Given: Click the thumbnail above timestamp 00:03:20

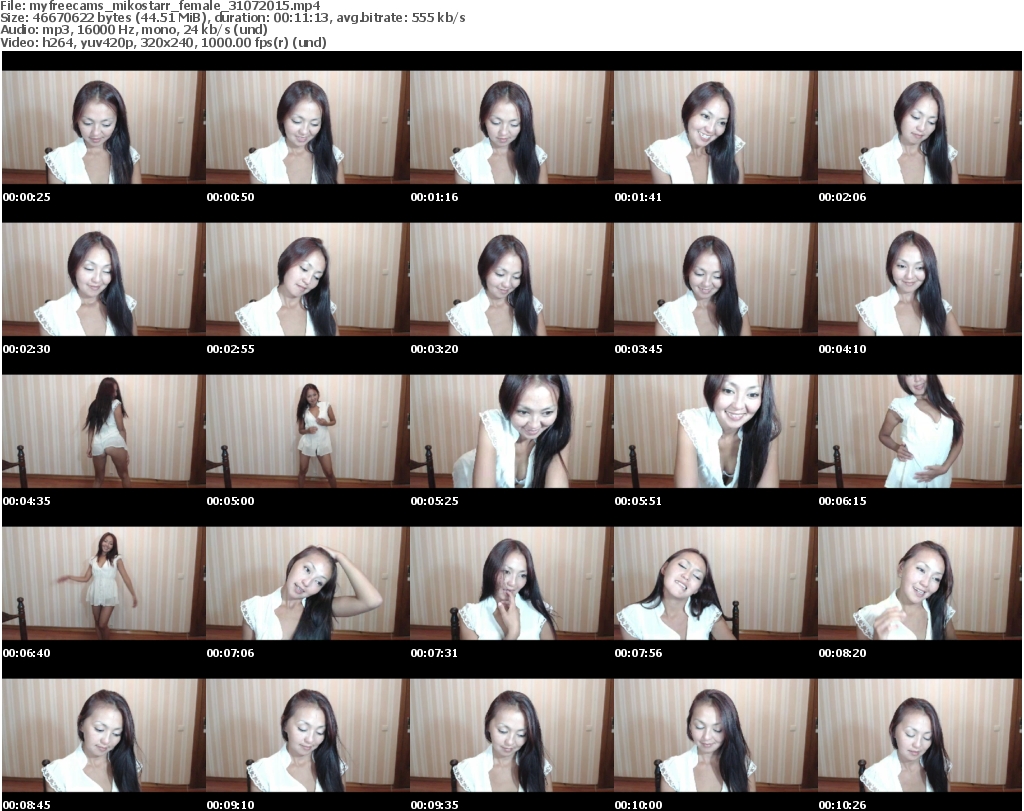Looking at the screenshot, I should click(511, 279).
